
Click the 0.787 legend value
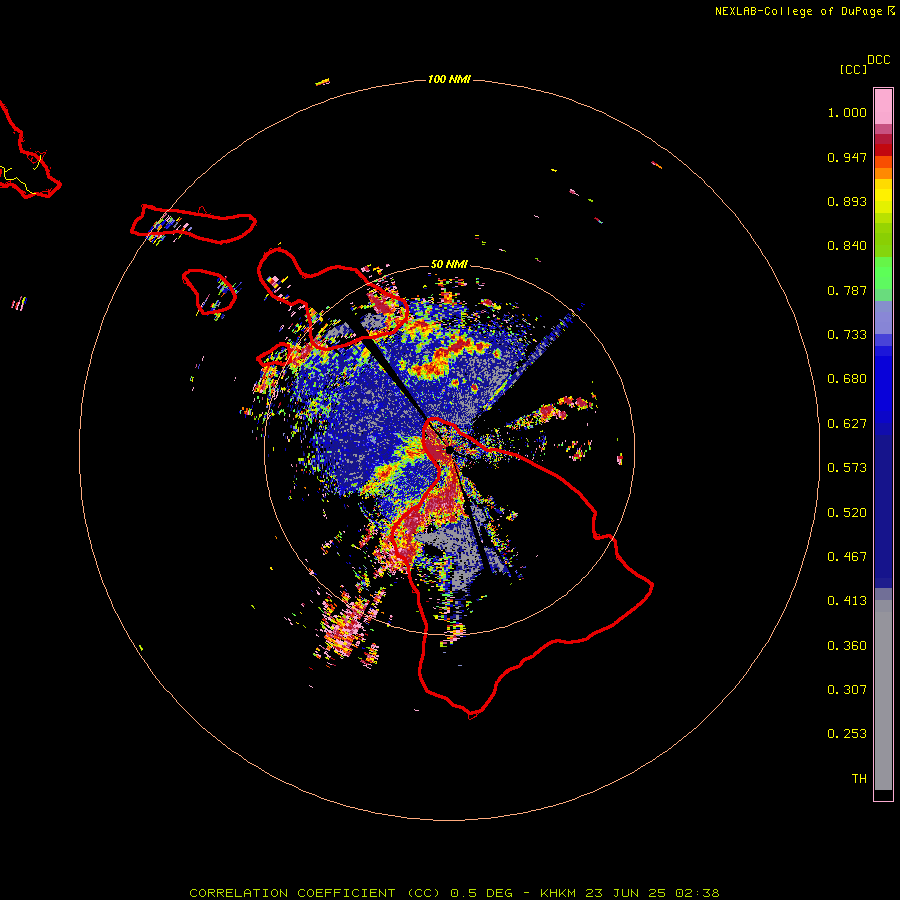click(x=847, y=290)
